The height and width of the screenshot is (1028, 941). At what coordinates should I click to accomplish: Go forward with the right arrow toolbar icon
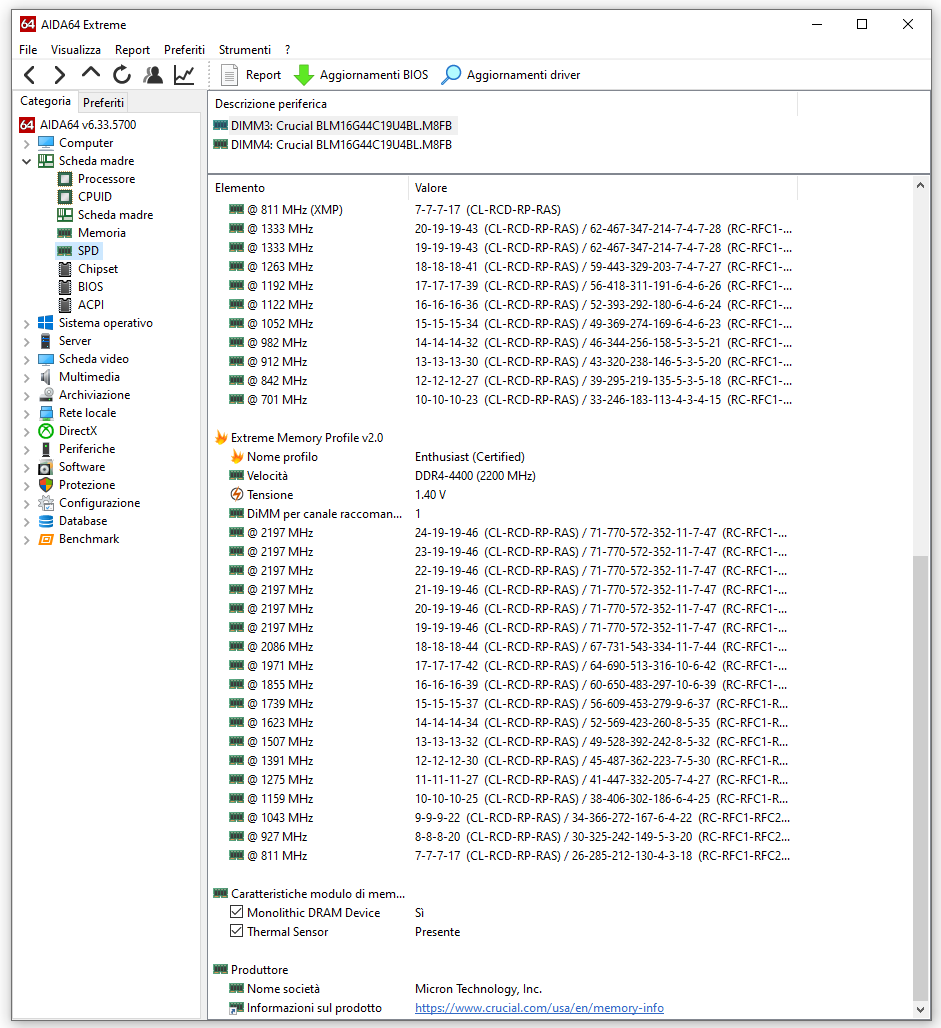coord(60,75)
